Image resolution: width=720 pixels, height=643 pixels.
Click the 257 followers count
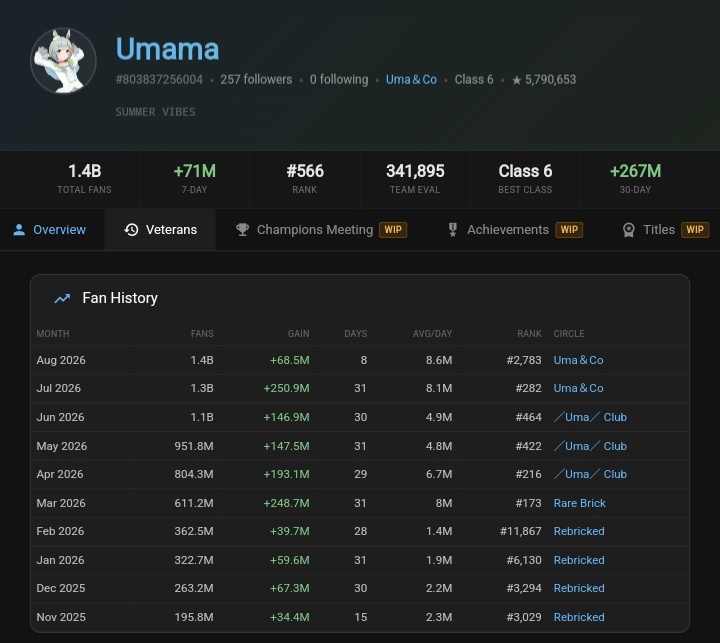tap(256, 80)
